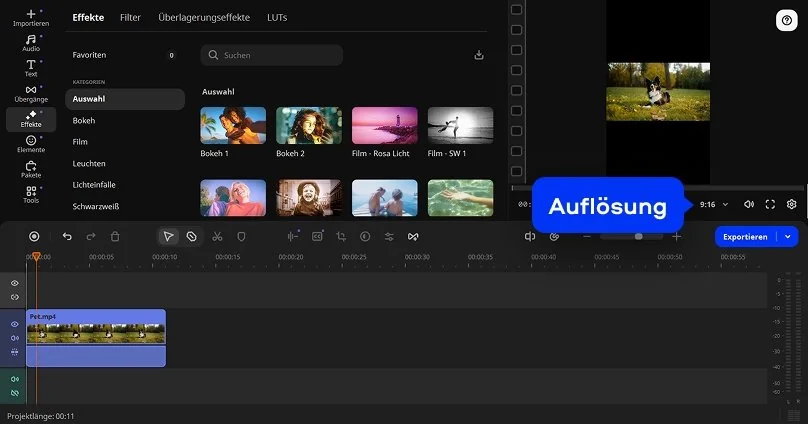The height and width of the screenshot is (424, 808).
Task: Hide the Pet.mp4 video track
Action: click(15, 325)
